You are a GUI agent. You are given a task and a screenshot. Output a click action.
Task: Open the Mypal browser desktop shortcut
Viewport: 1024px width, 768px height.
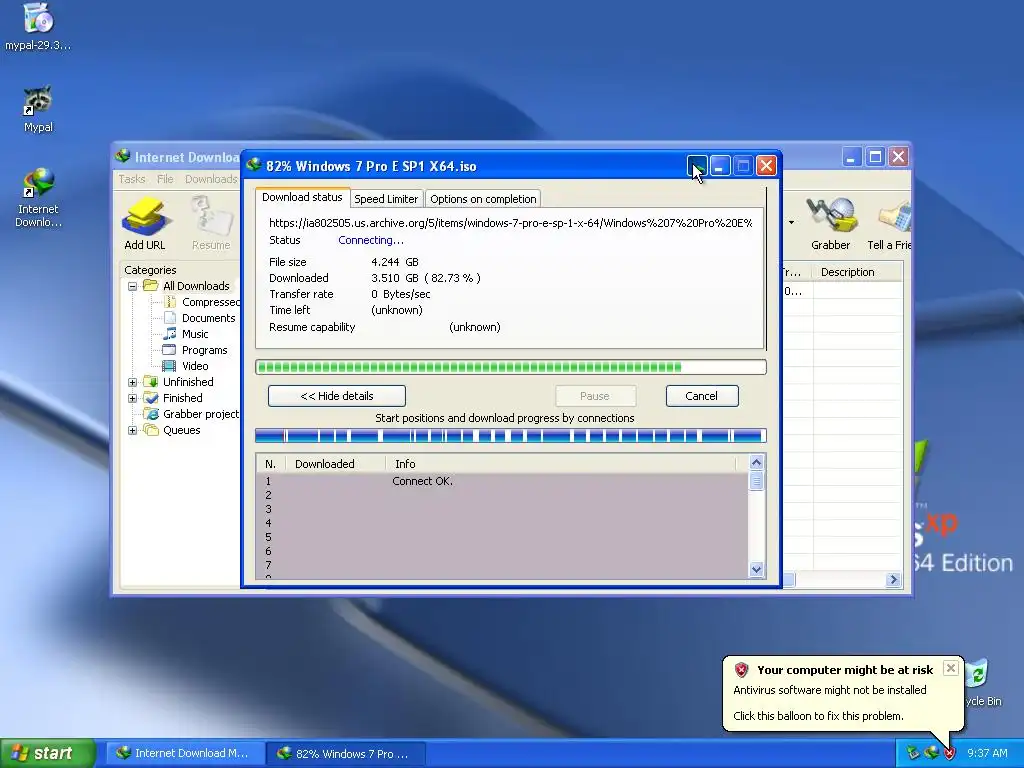pos(38,108)
